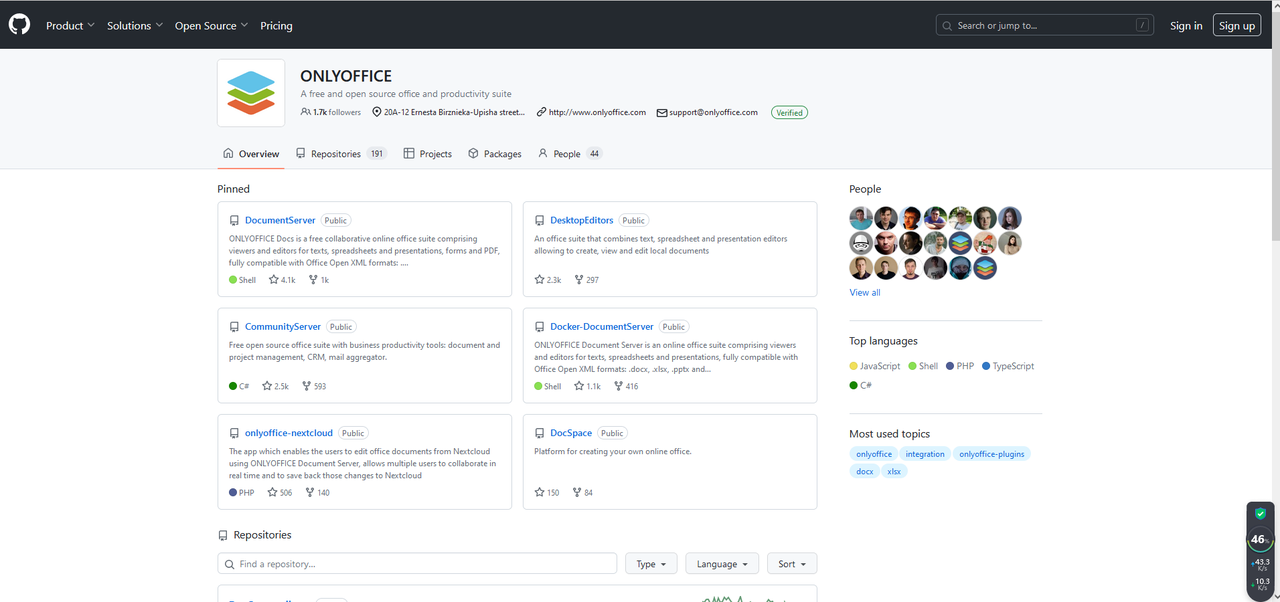Select the onlyoffice topic tag
Image resolution: width=1280 pixels, height=602 pixels.
[x=874, y=454]
